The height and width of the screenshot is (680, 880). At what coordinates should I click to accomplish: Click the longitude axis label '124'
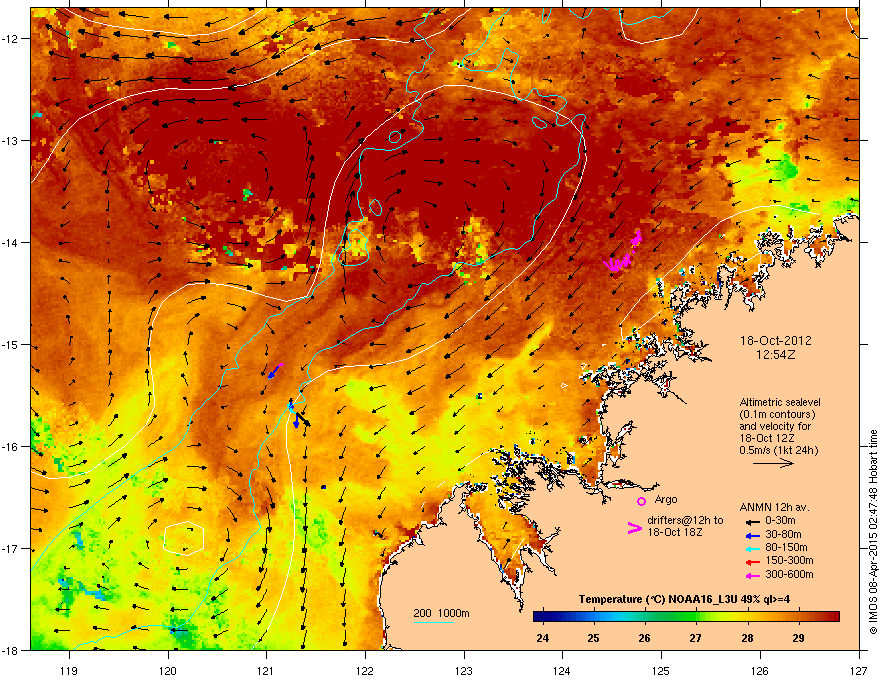(x=562, y=671)
